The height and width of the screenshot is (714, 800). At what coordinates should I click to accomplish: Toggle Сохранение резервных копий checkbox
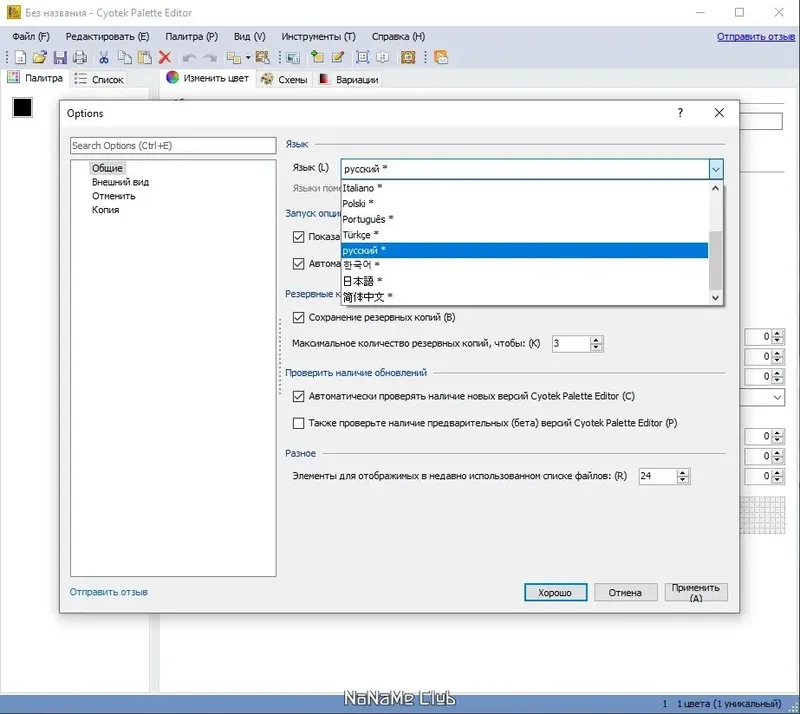[298, 317]
